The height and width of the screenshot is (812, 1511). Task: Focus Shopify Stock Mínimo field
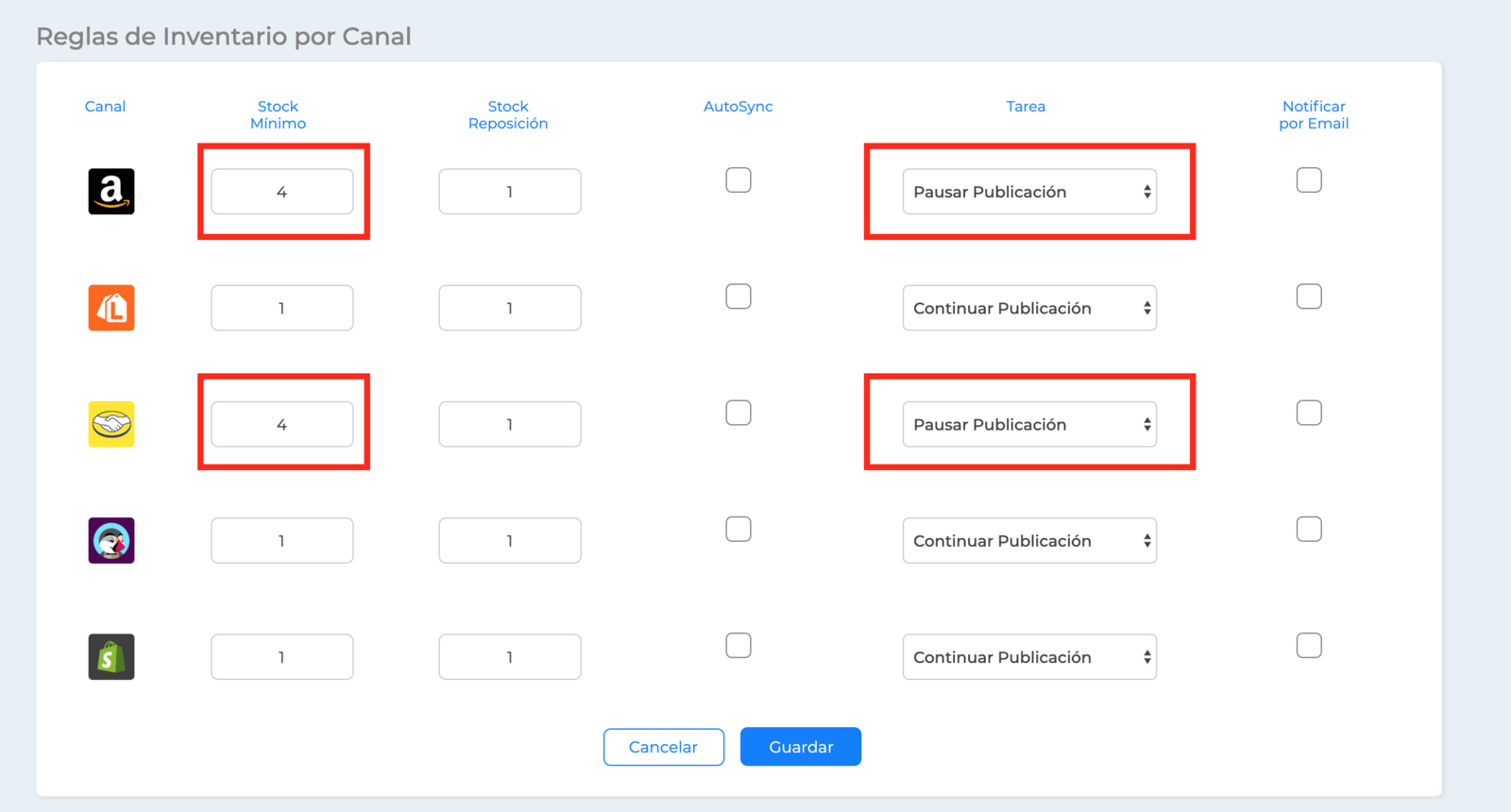(282, 656)
